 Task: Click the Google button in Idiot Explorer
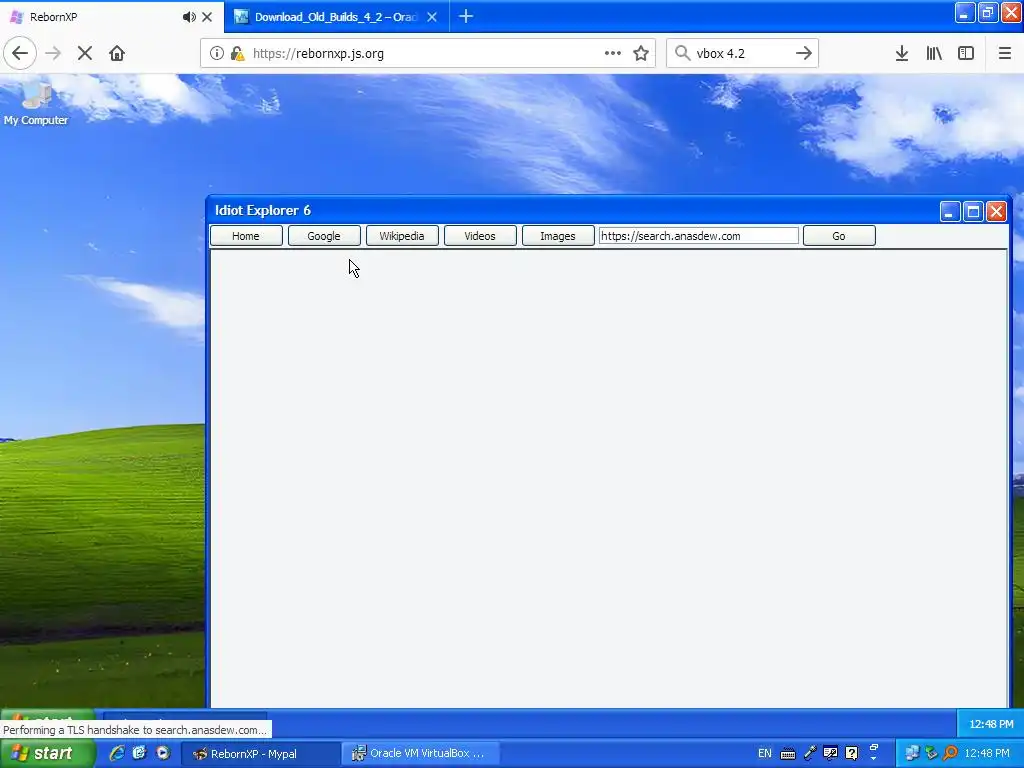tap(324, 236)
